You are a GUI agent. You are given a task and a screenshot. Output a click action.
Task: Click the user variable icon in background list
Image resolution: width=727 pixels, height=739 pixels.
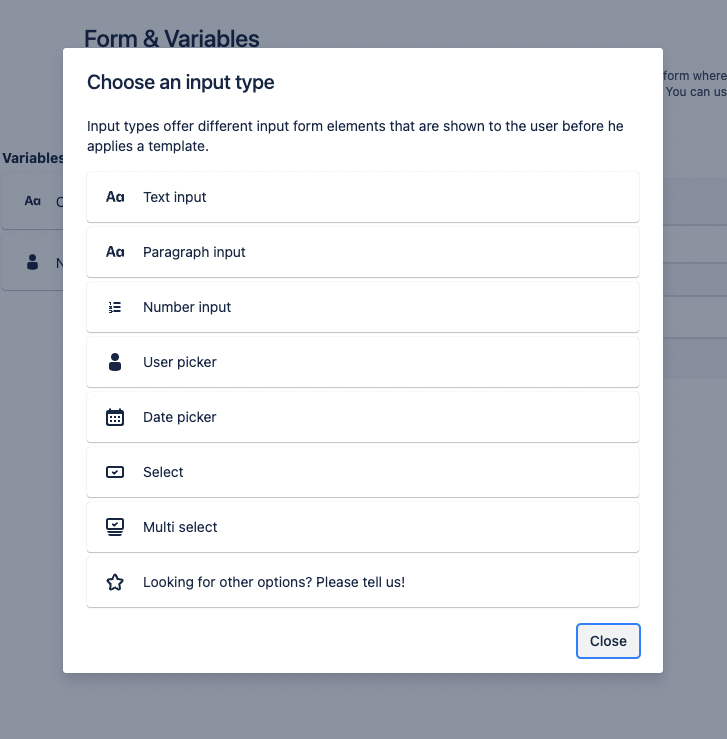tap(33, 262)
